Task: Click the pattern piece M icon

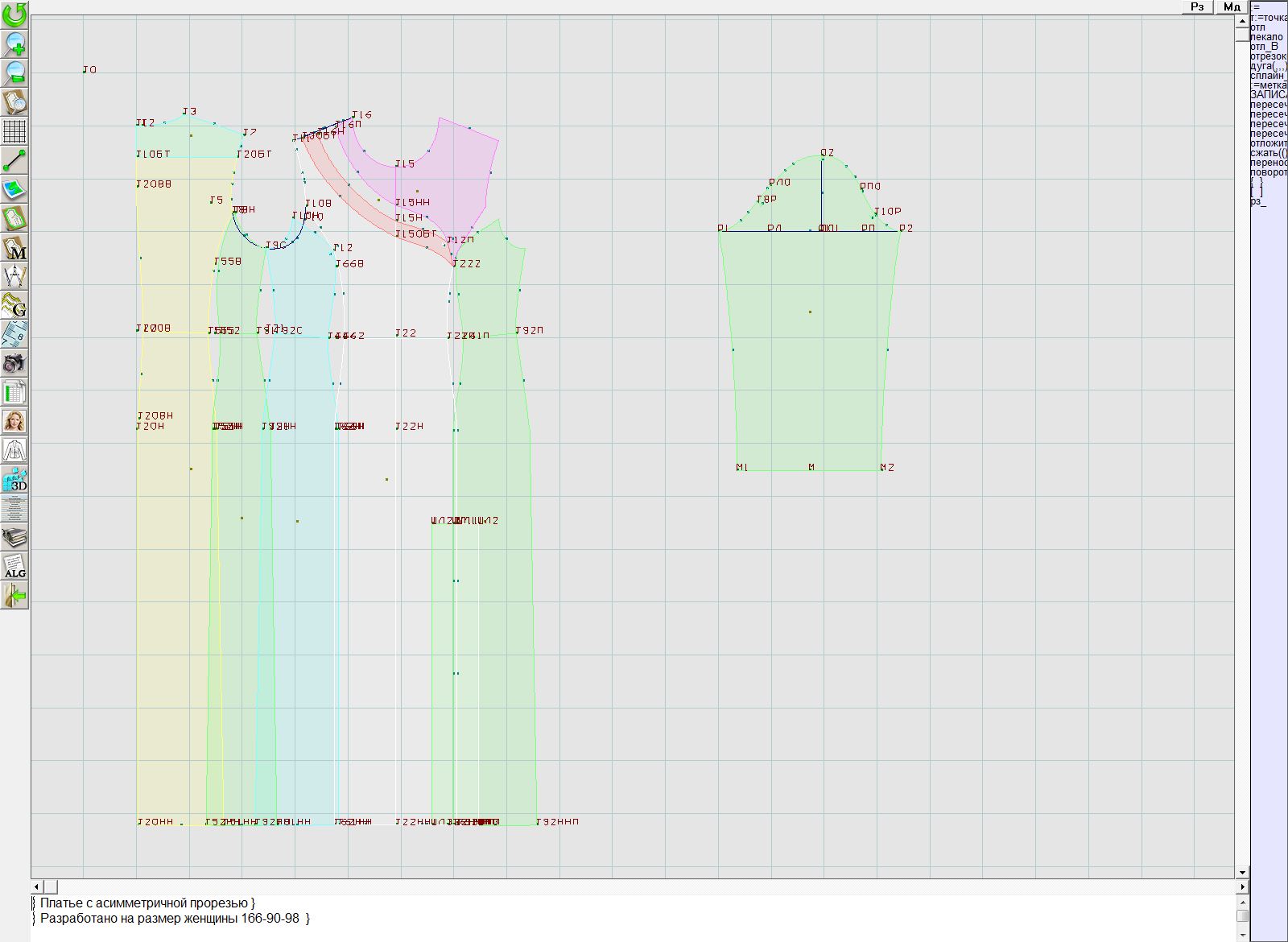Action: [14, 248]
